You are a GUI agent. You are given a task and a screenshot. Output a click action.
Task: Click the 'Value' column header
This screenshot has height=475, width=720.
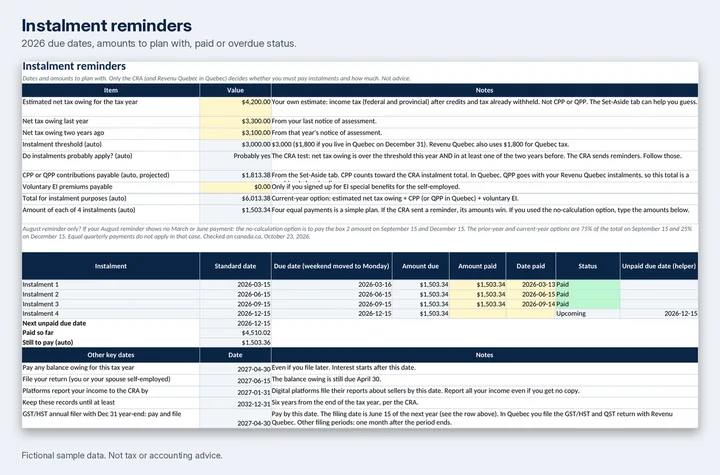click(236, 90)
